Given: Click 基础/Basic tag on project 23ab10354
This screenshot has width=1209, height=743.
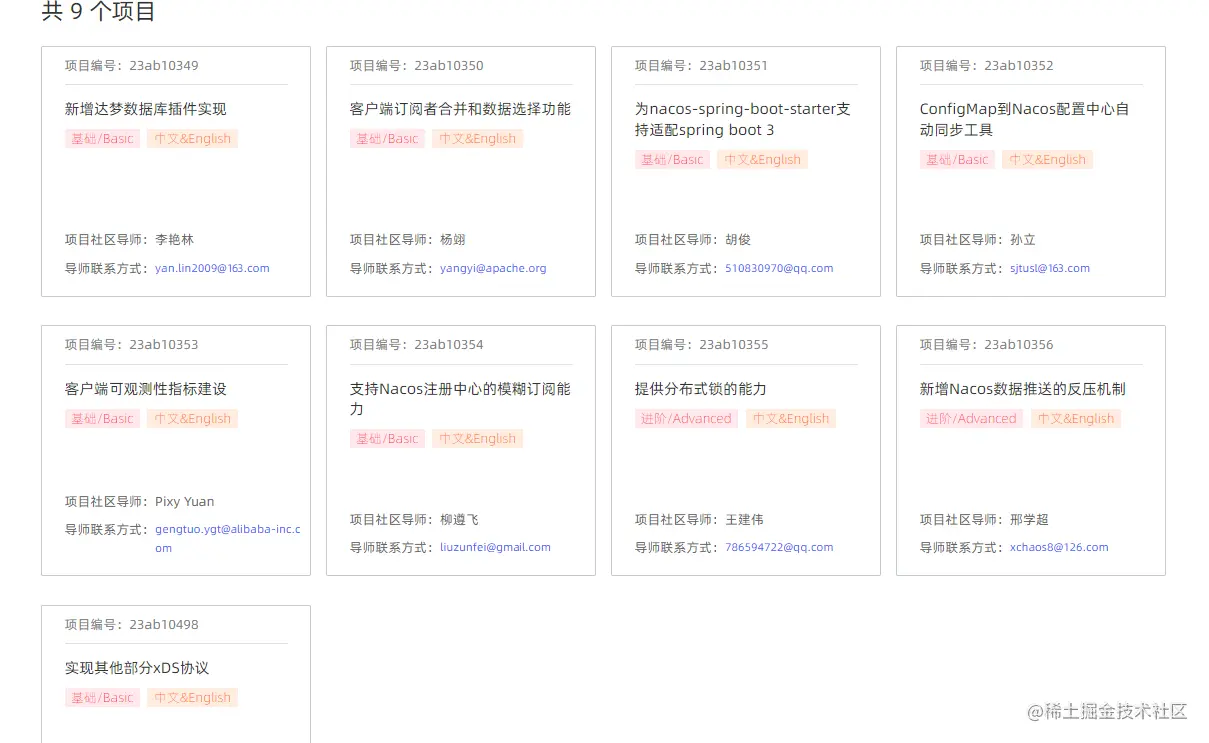Looking at the screenshot, I should [x=387, y=439].
